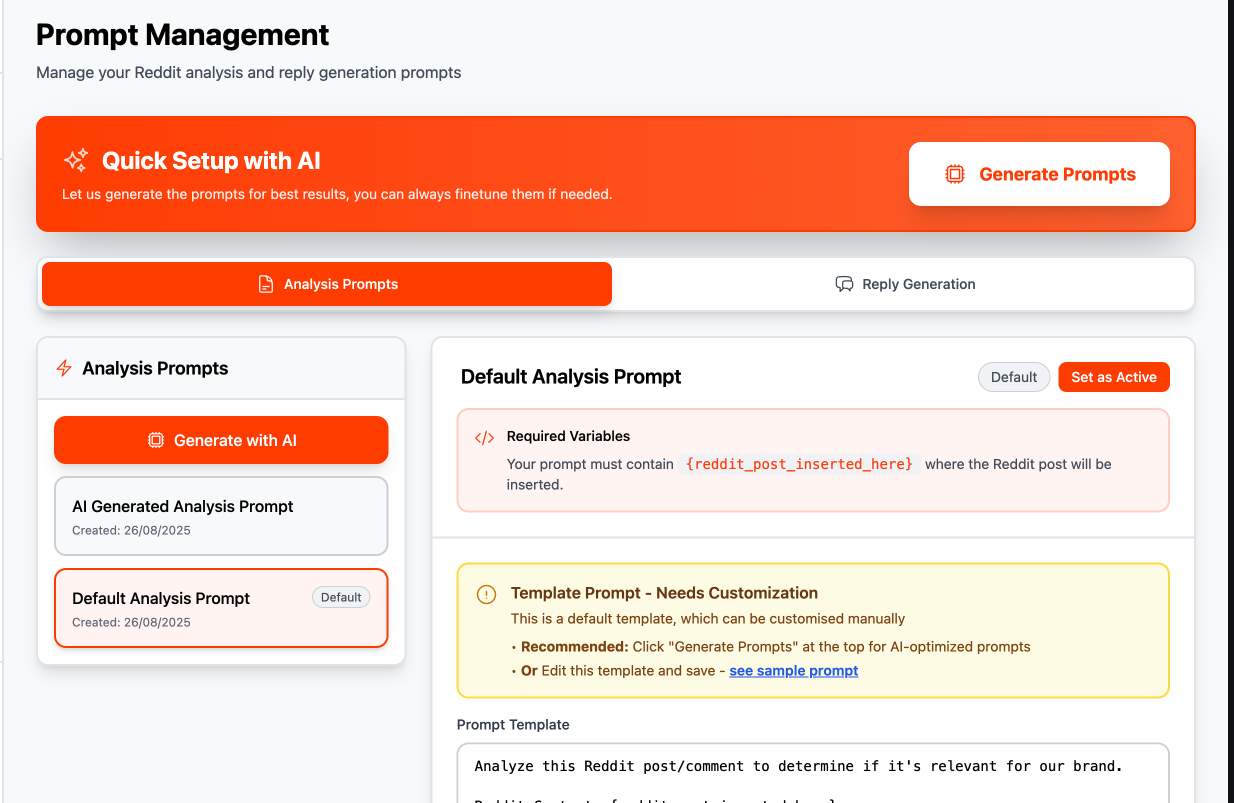Image resolution: width=1234 pixels, height=803 pixels.
Task: Click the Generate with AI button
Action: coord(221,440)
